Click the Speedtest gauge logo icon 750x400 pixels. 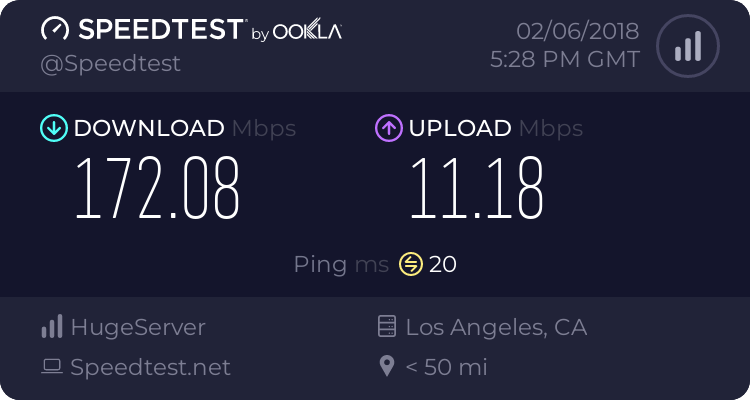coord(56,30)
